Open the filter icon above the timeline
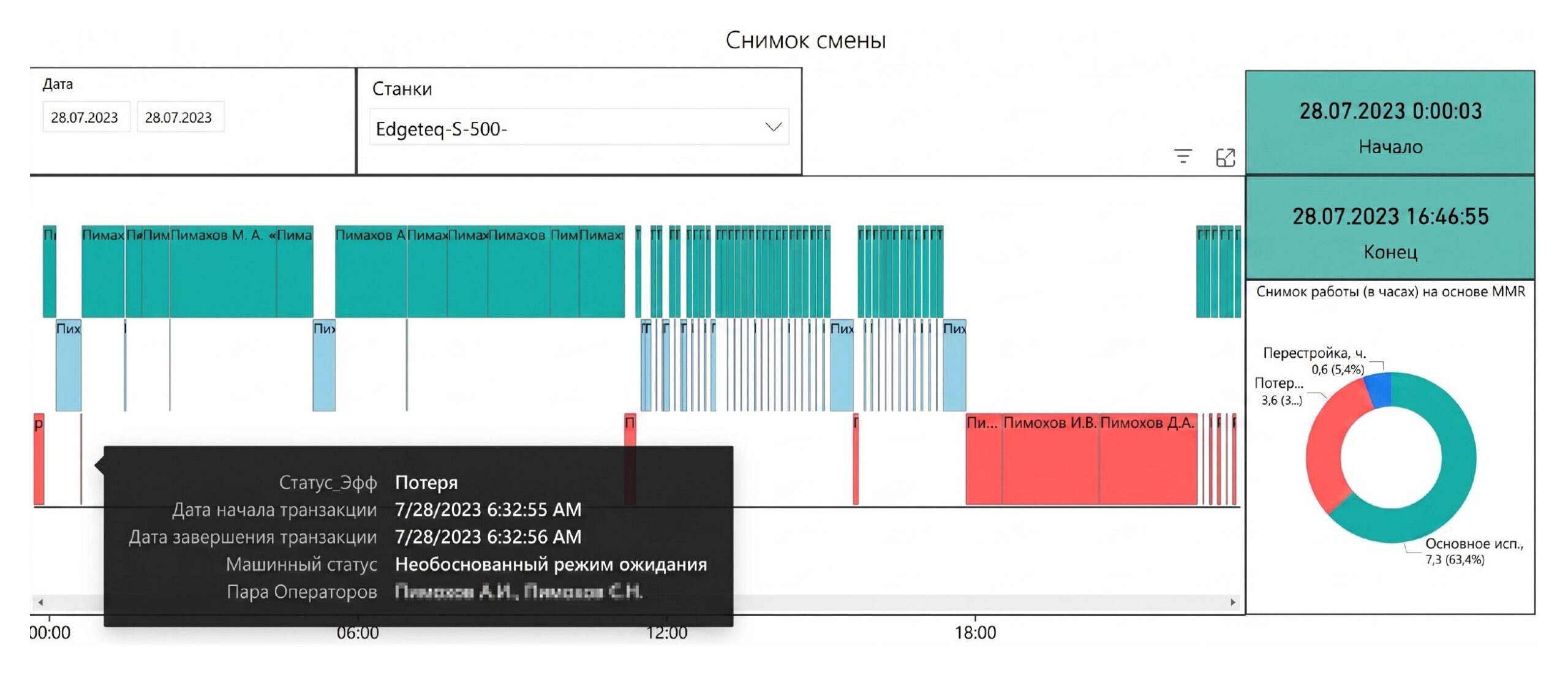 click(x=1183, y=157)
